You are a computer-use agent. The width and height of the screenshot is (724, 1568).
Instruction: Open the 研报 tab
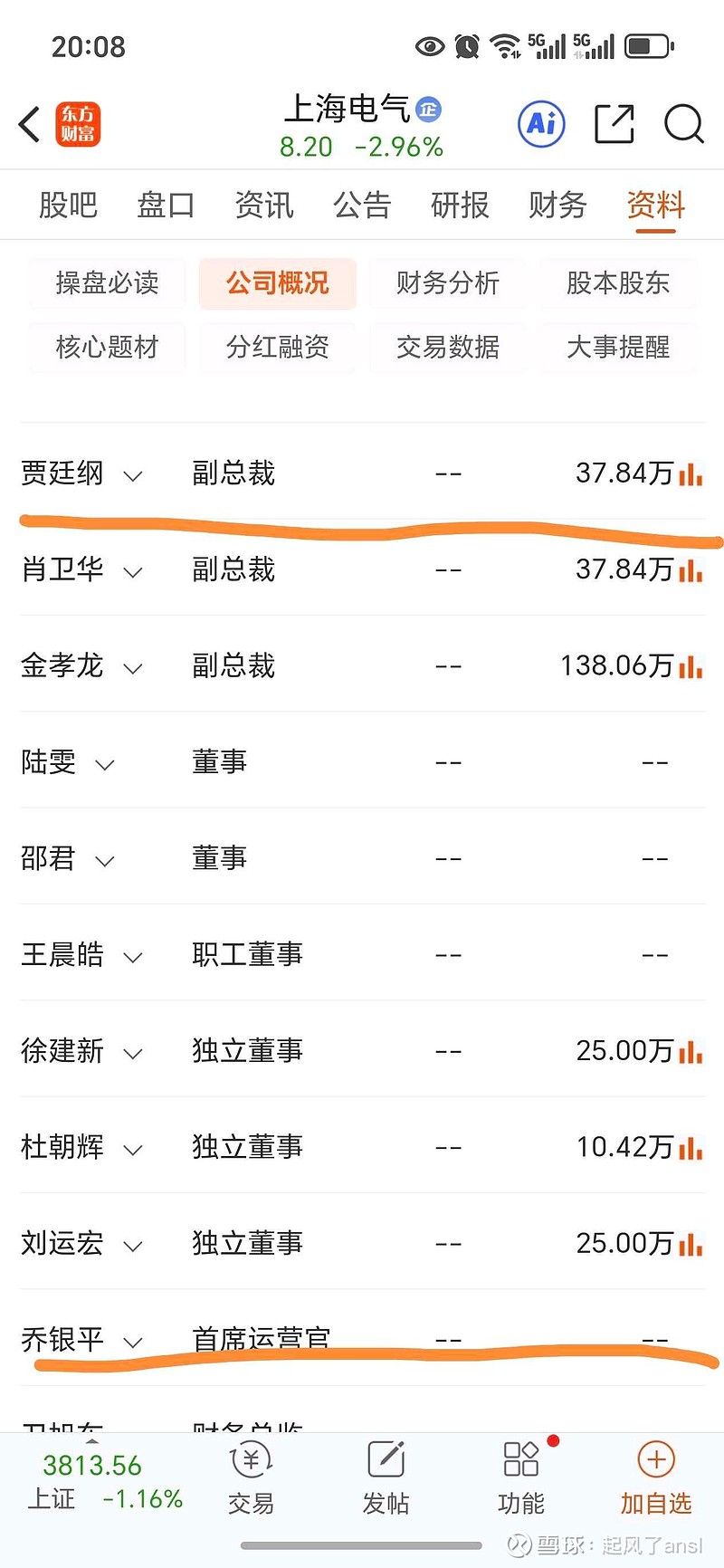(460, 206)
